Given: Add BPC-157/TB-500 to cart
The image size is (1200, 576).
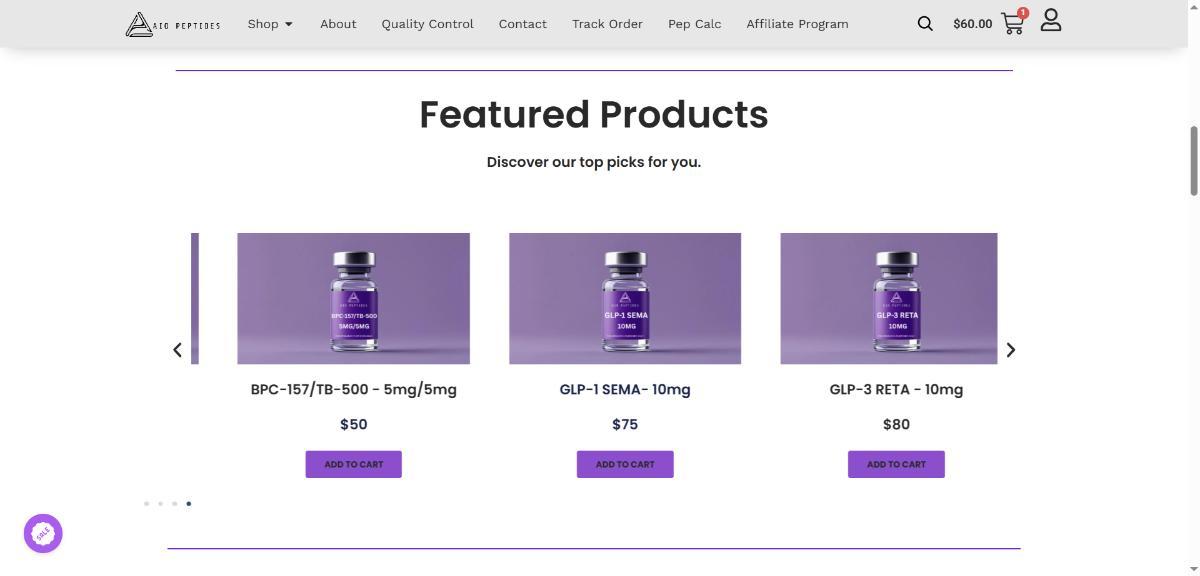Looking at the screenshot, I should point(353,464).
